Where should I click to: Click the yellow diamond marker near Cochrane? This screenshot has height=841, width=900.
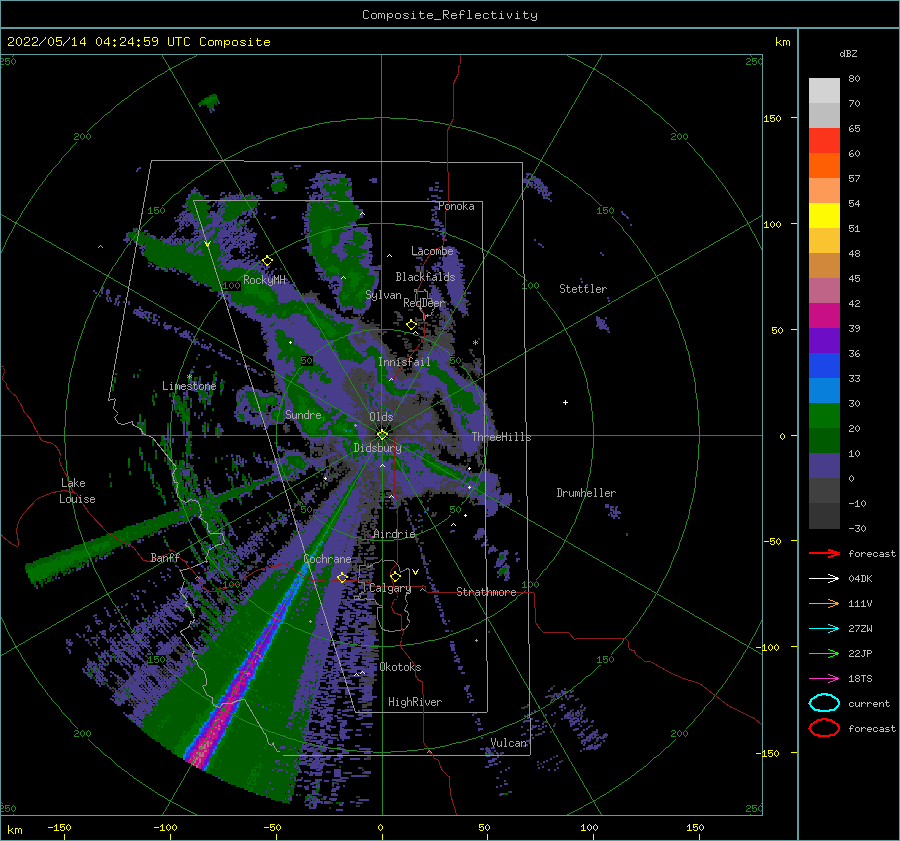coord(342,577)
